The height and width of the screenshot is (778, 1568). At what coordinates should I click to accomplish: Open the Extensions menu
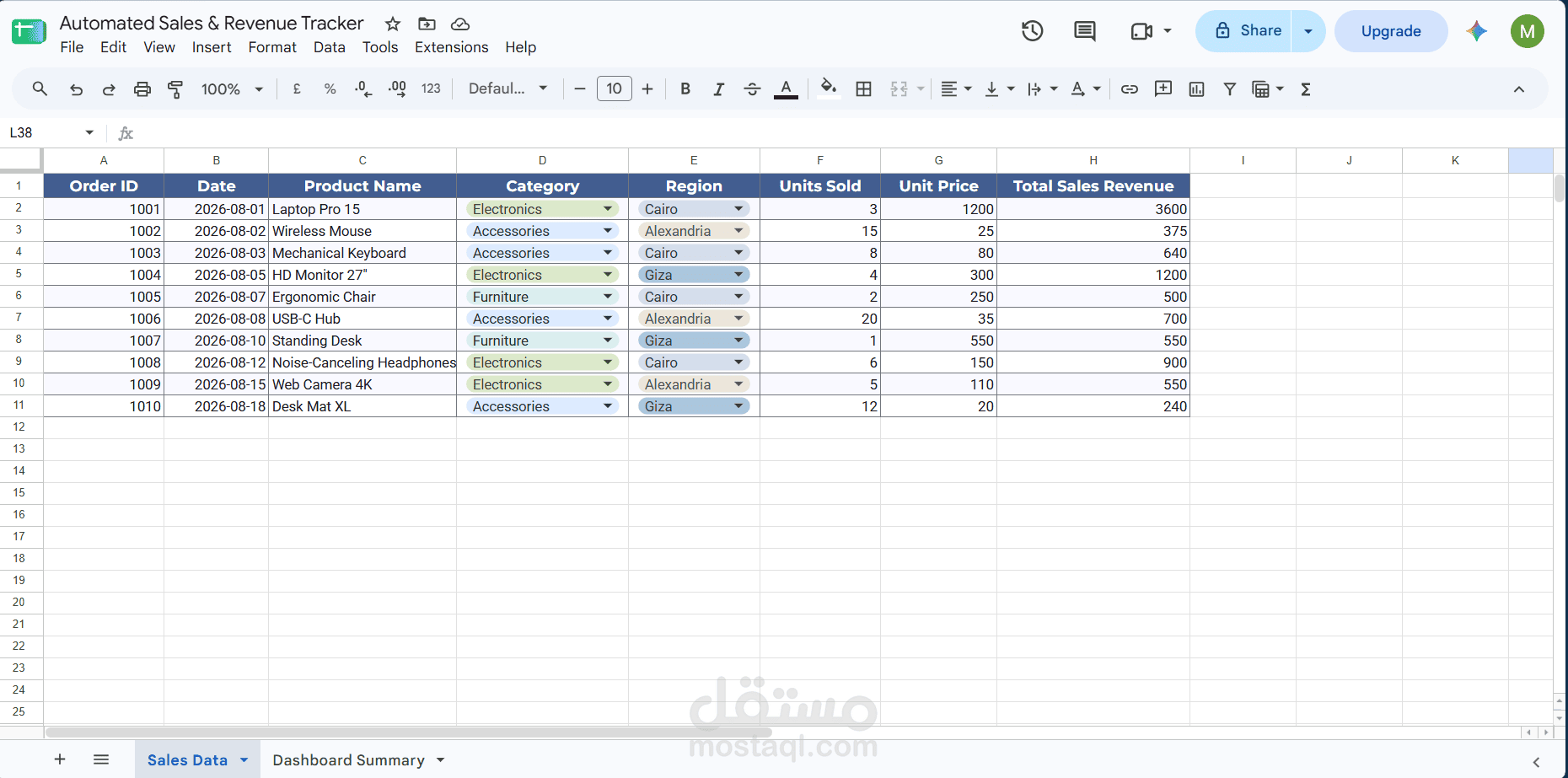point(451,47)
